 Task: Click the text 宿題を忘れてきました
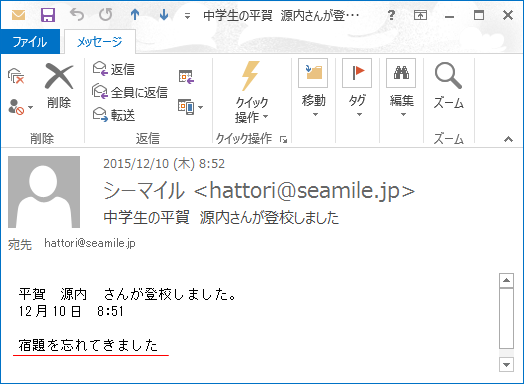[88, 345]
